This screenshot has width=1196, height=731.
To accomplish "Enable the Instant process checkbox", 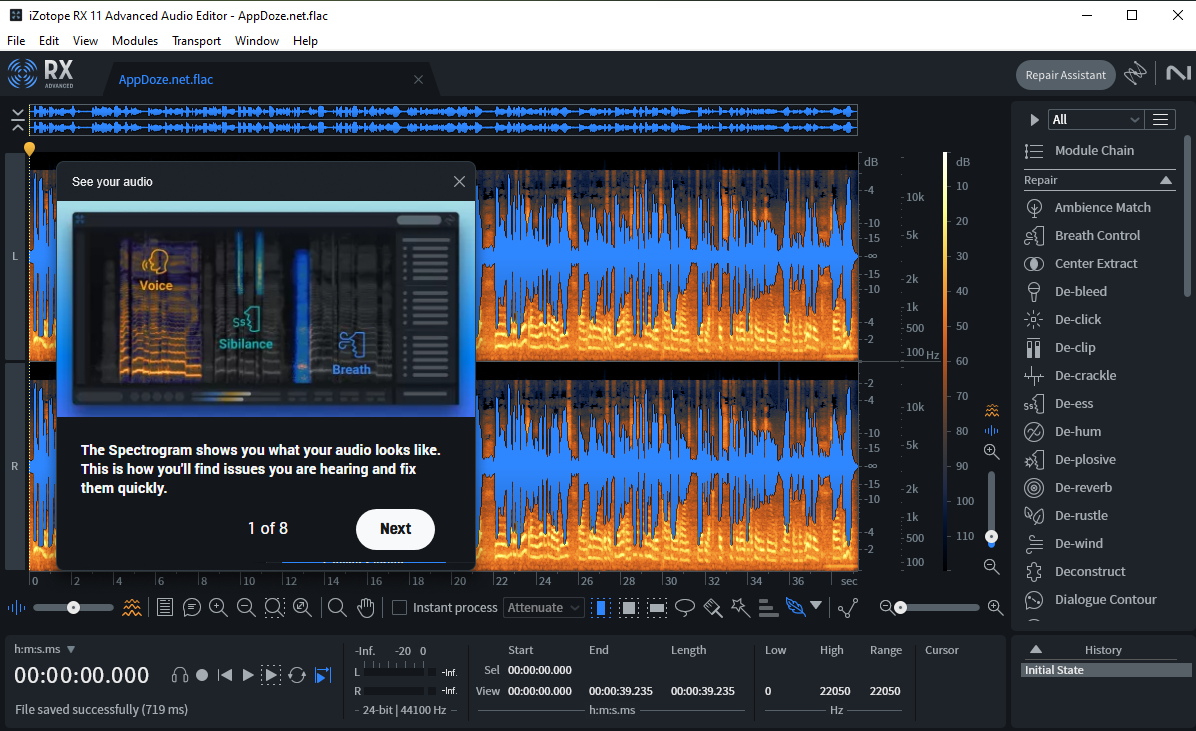I will coord(399,607).
